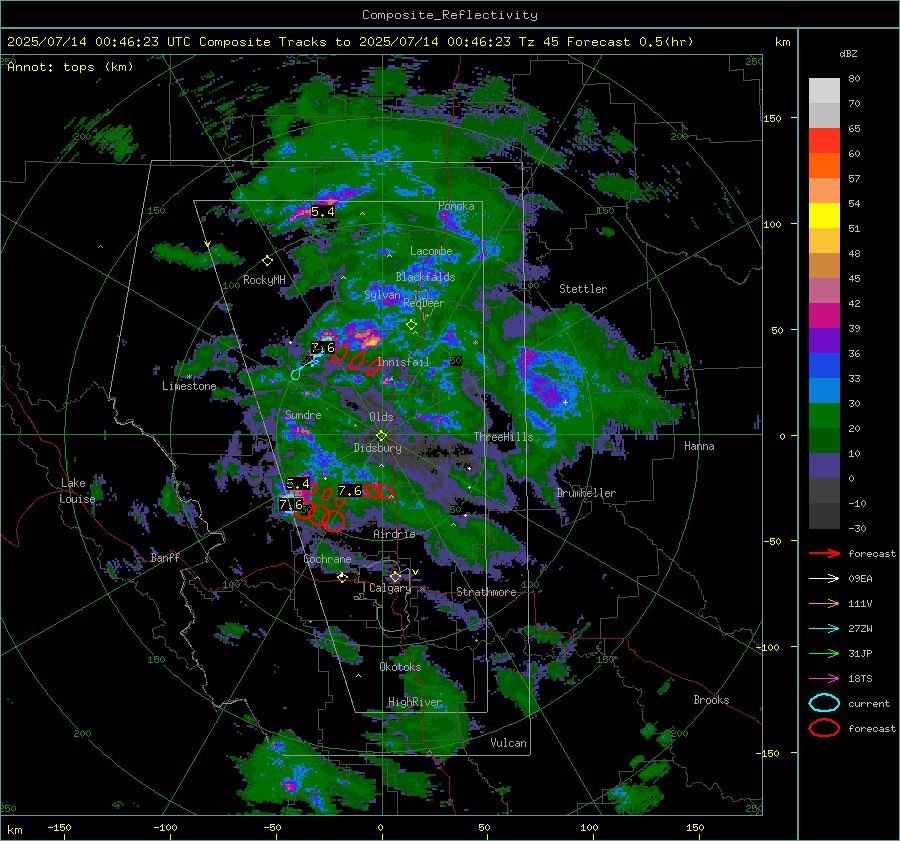Click the light gray 80 dBZ swatch
Screen dimensions: 900x841
824,90
